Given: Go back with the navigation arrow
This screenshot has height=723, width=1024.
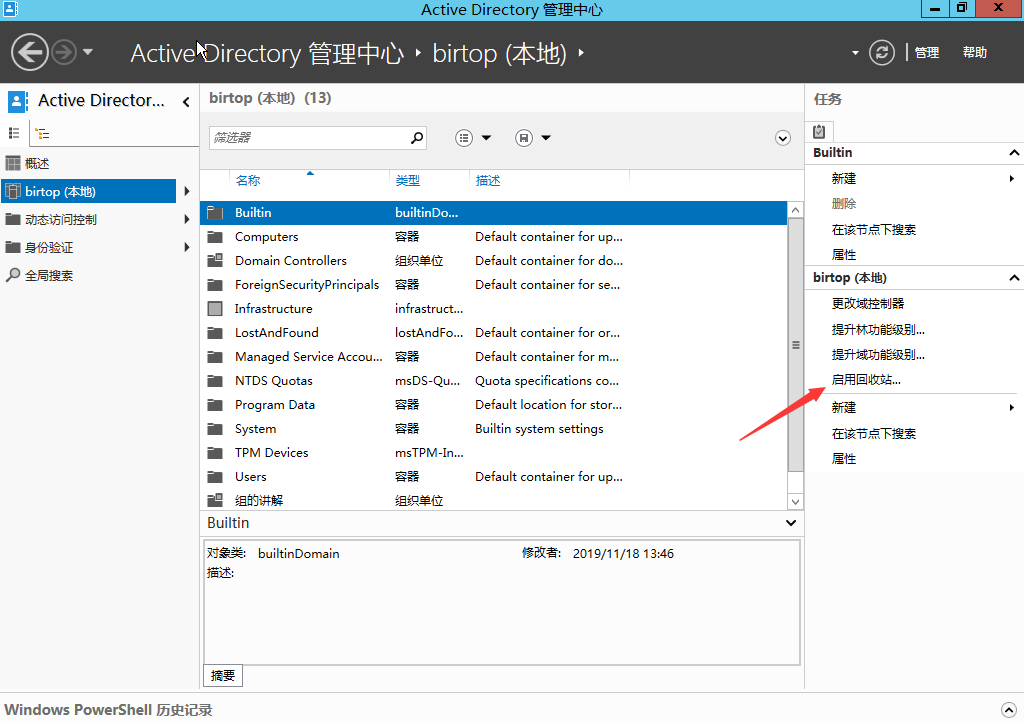Looking at the screenshot, I should (x=30, y=52).
